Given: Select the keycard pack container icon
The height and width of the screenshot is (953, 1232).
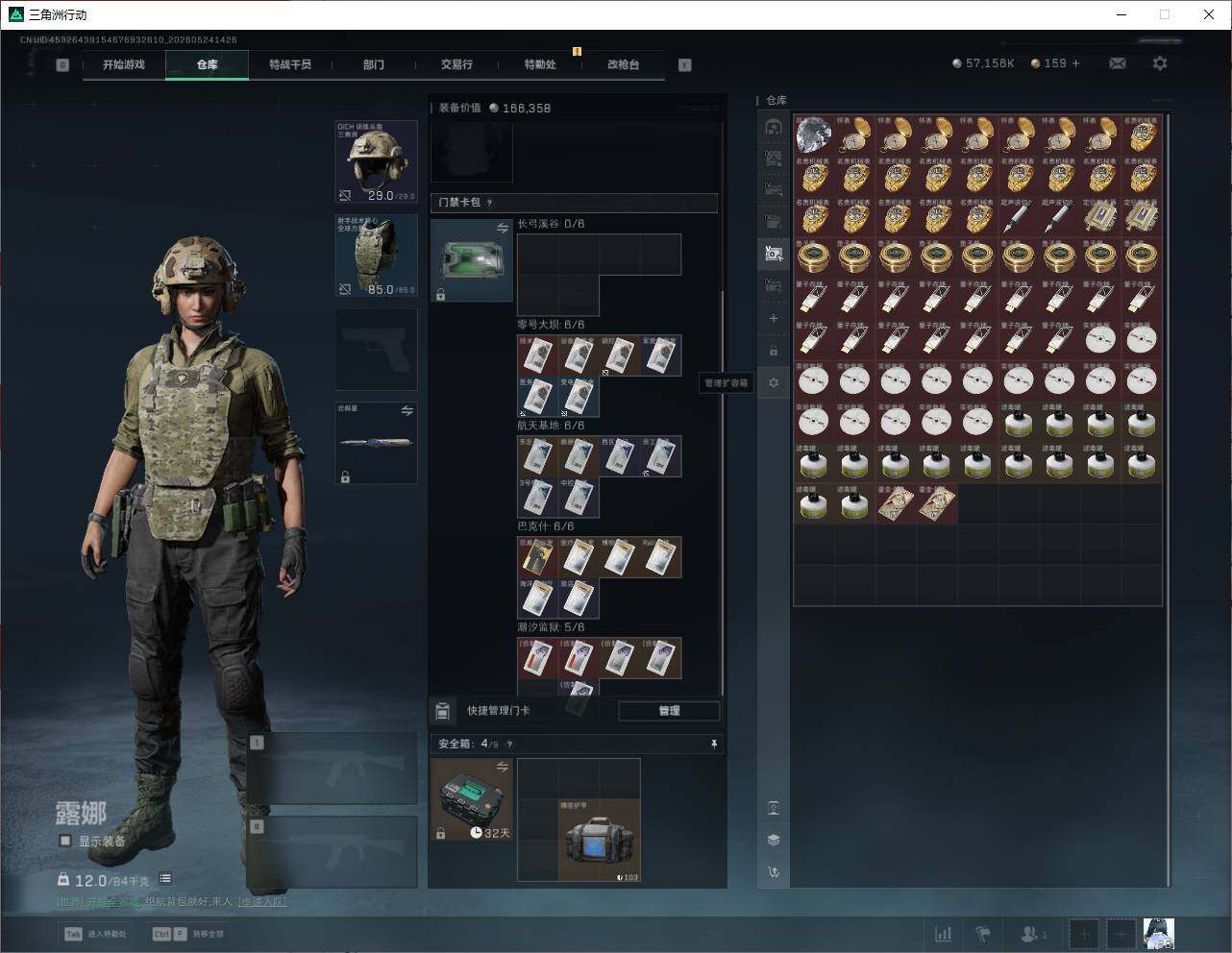Looking at the screenshot, I should coord(472,260).
